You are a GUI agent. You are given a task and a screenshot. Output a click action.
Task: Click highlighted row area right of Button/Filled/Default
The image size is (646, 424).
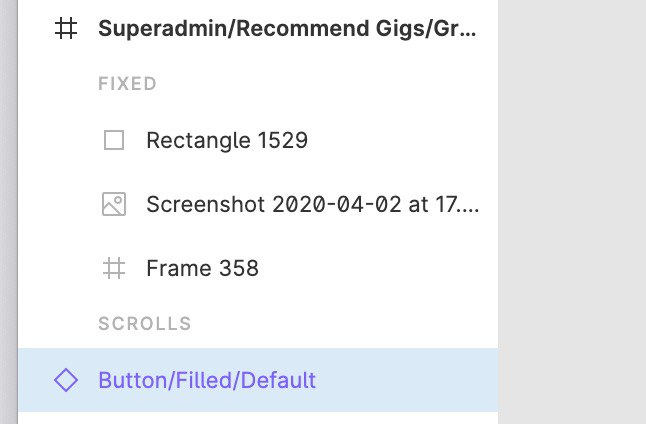click(407, 380)
